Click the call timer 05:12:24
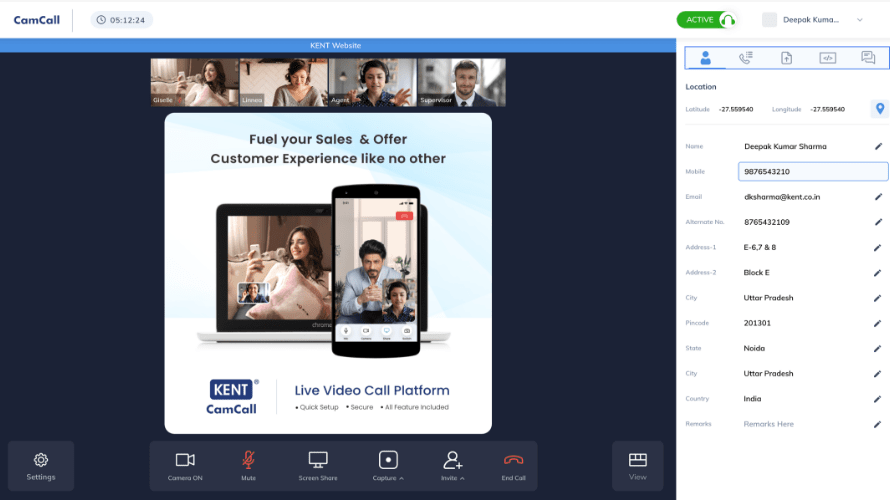The height and width of the screenshot is (500, 890). [121, 20]
